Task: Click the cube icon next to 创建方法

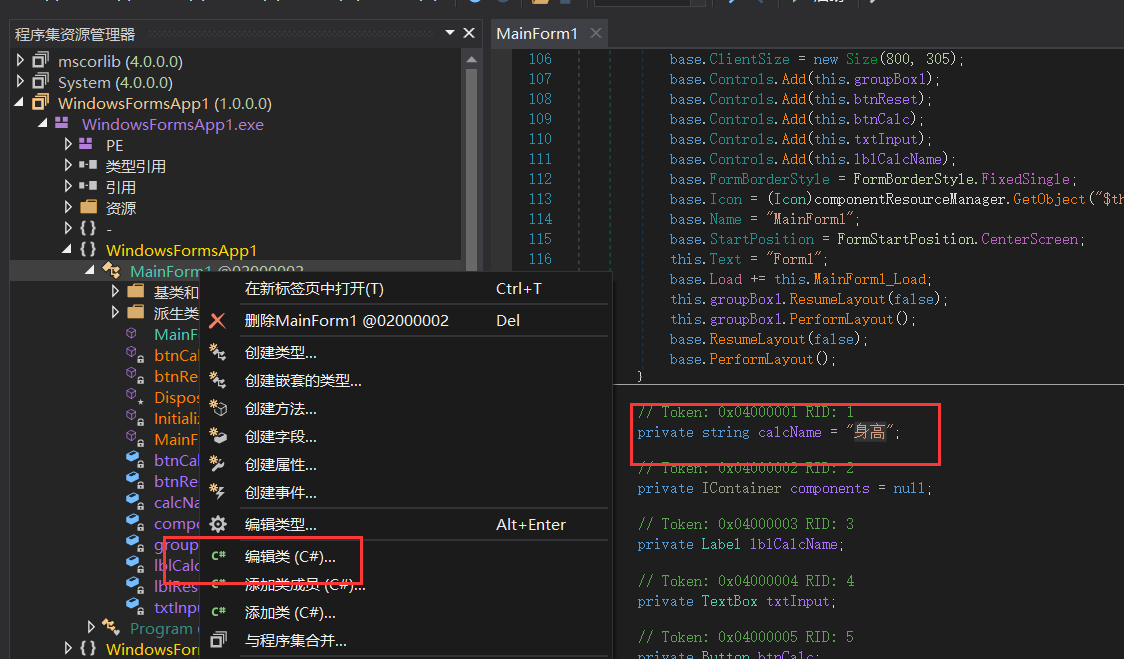Action: pos(219,409)
